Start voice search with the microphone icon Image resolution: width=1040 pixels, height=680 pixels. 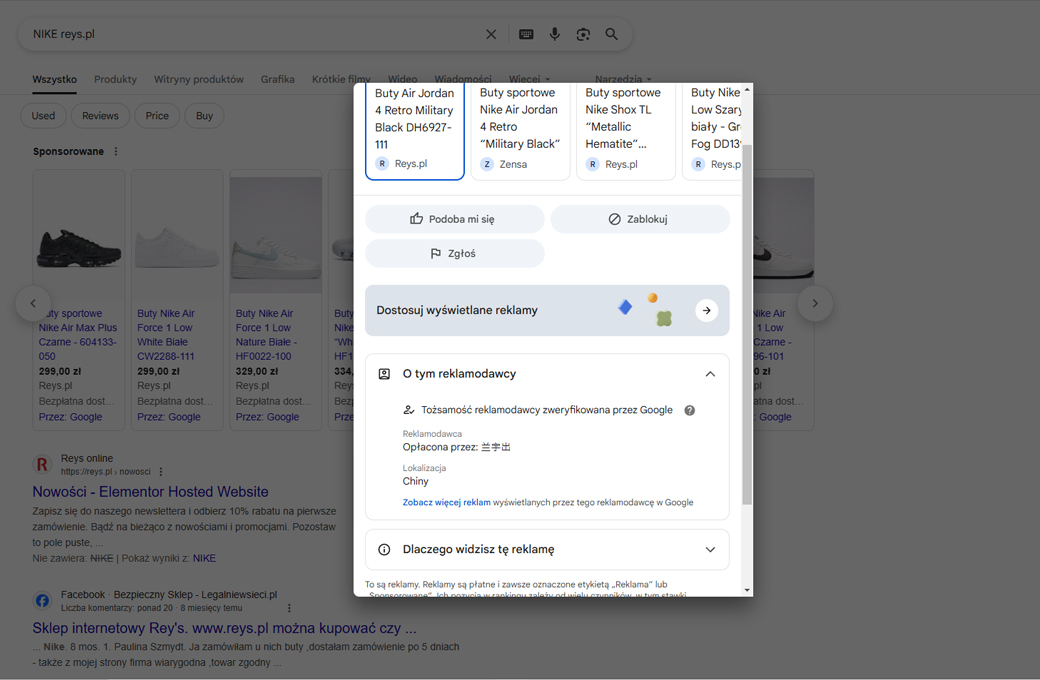click(x=554, y=34)
